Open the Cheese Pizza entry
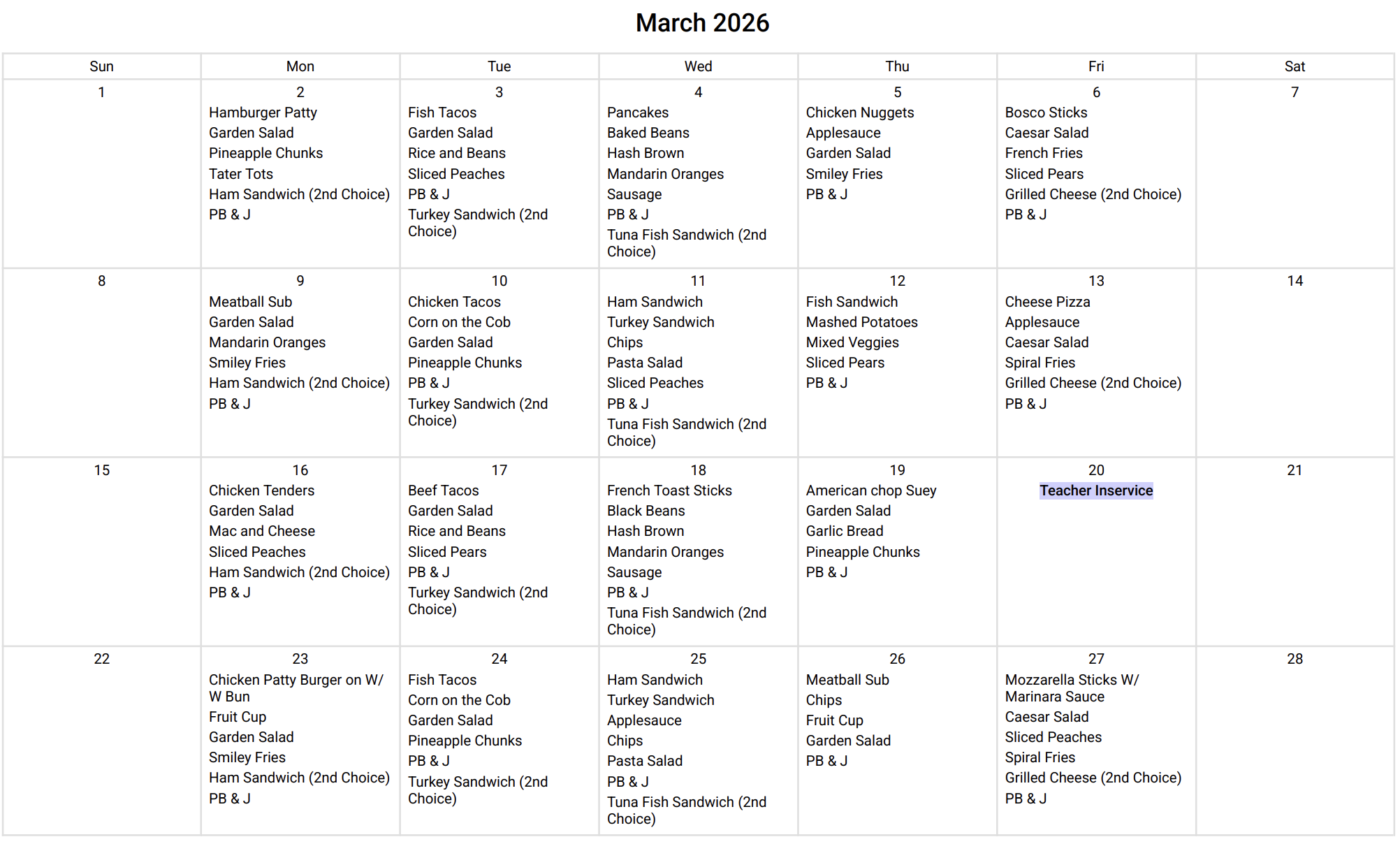Image resolution: width=1400 pixels, height=844 pixels. [1047, 302]
